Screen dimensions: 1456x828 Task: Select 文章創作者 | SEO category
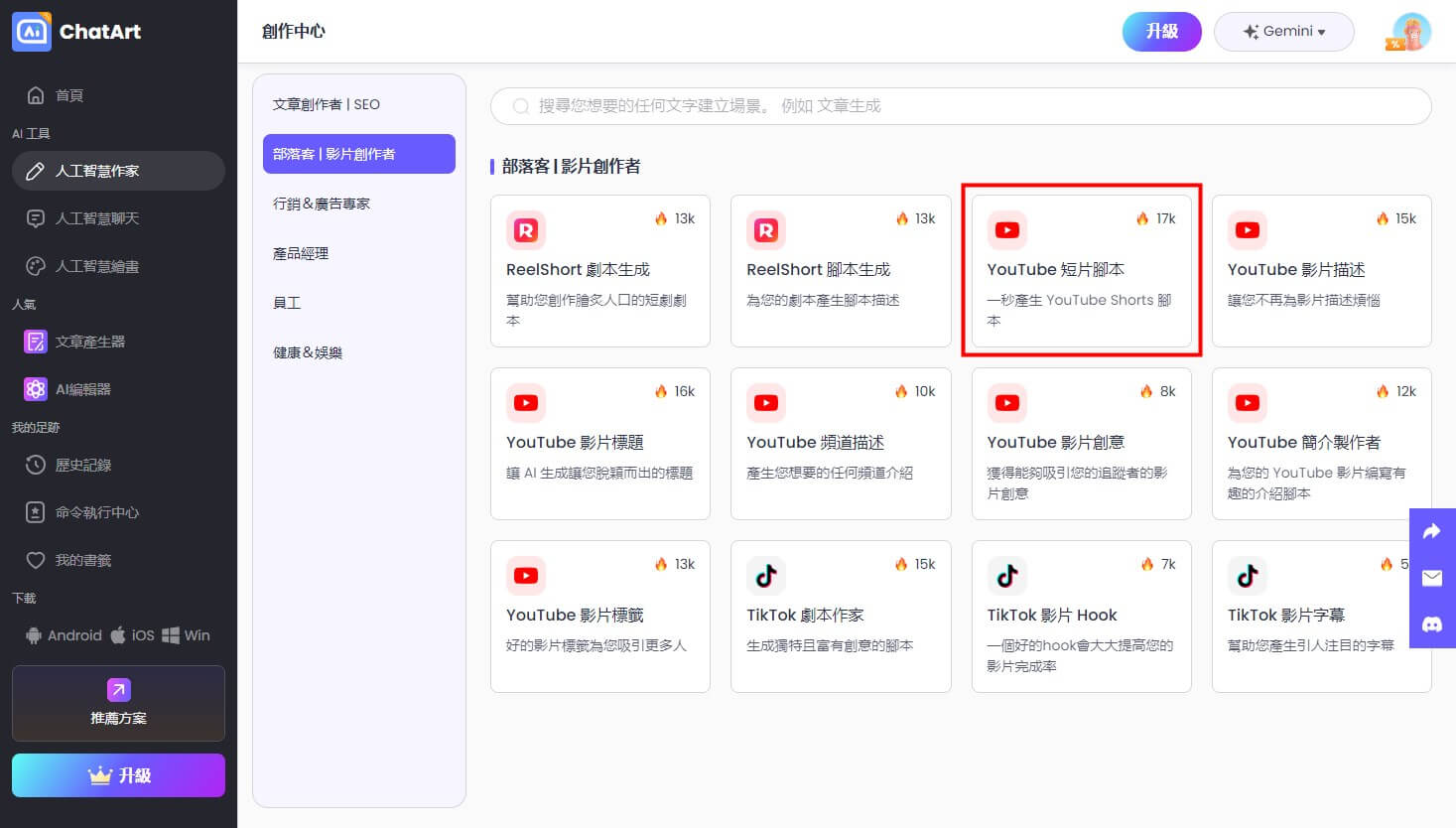(359, 104)
